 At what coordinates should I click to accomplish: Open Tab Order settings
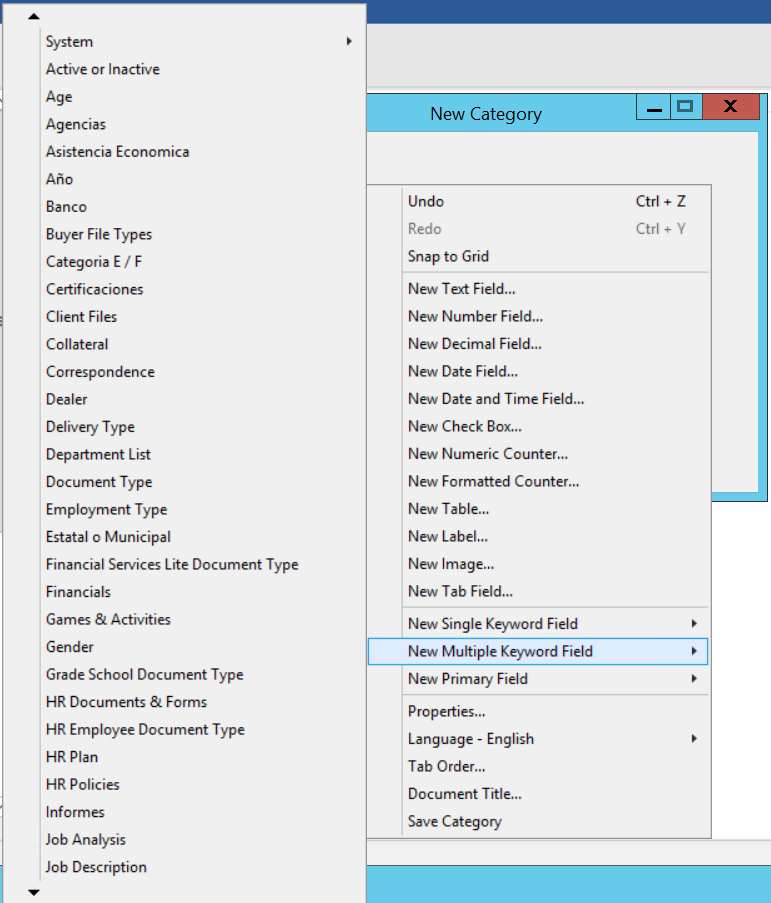[538, 767]
